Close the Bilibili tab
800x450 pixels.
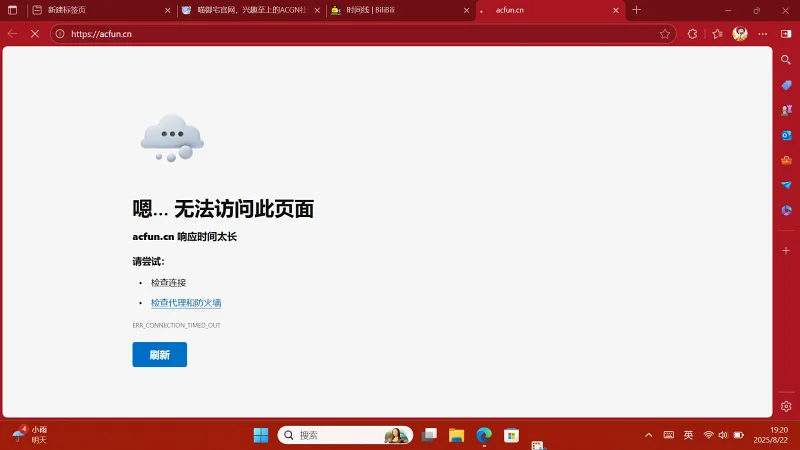coord(466,10)
